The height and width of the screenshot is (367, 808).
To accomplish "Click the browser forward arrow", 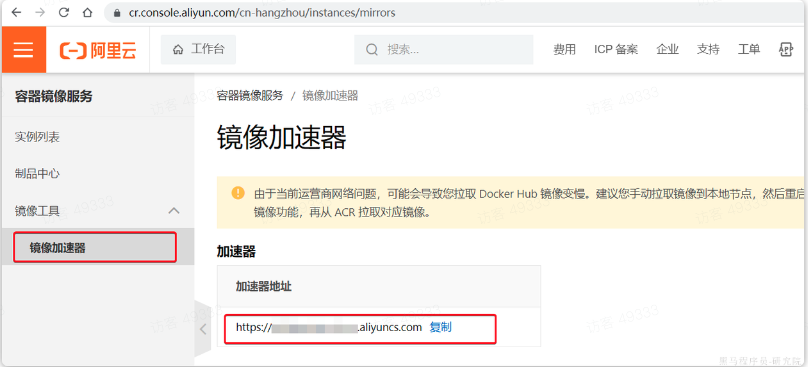I will click(40, 12).
